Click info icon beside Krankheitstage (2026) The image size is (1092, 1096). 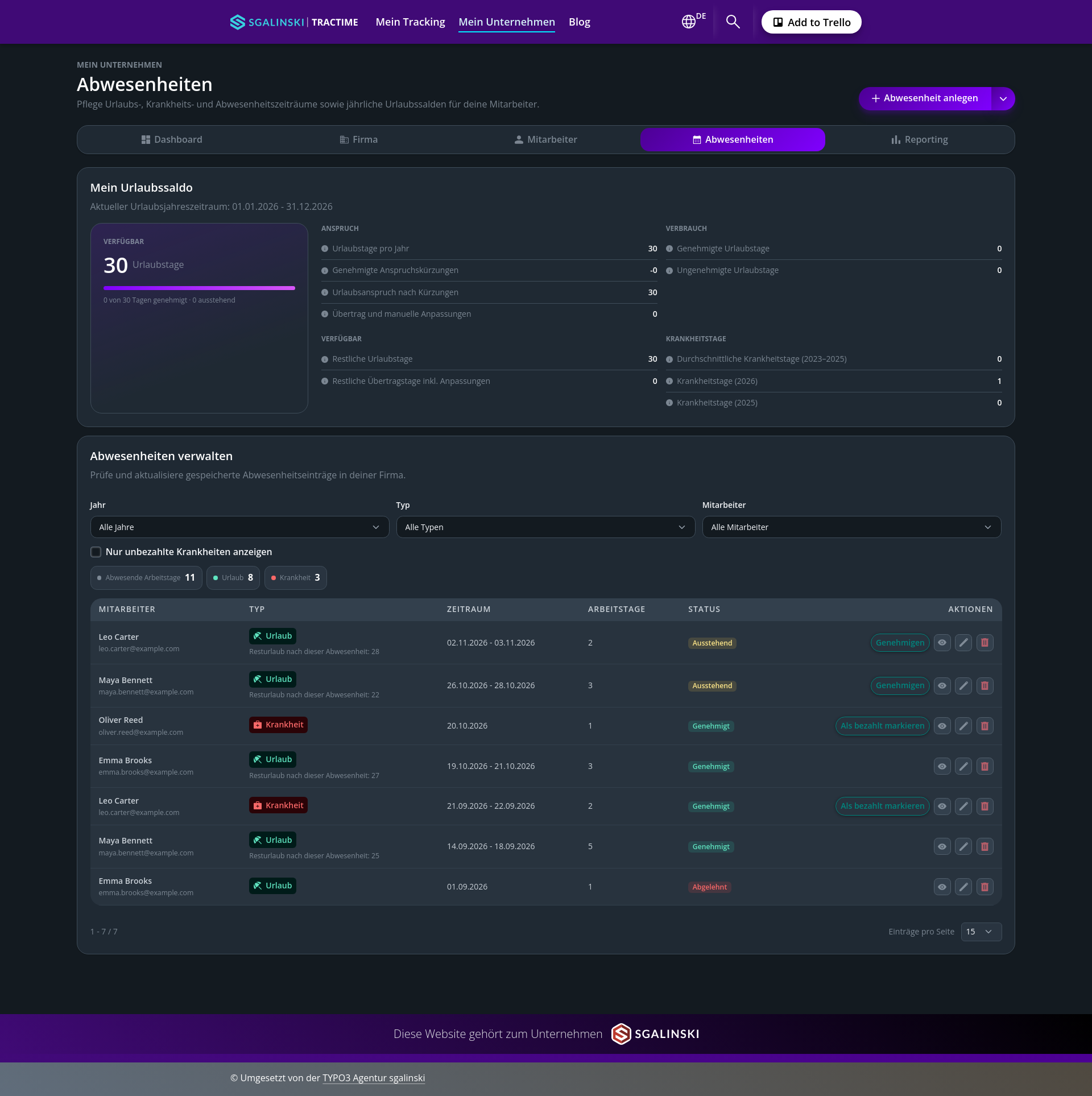coord(669,381)
